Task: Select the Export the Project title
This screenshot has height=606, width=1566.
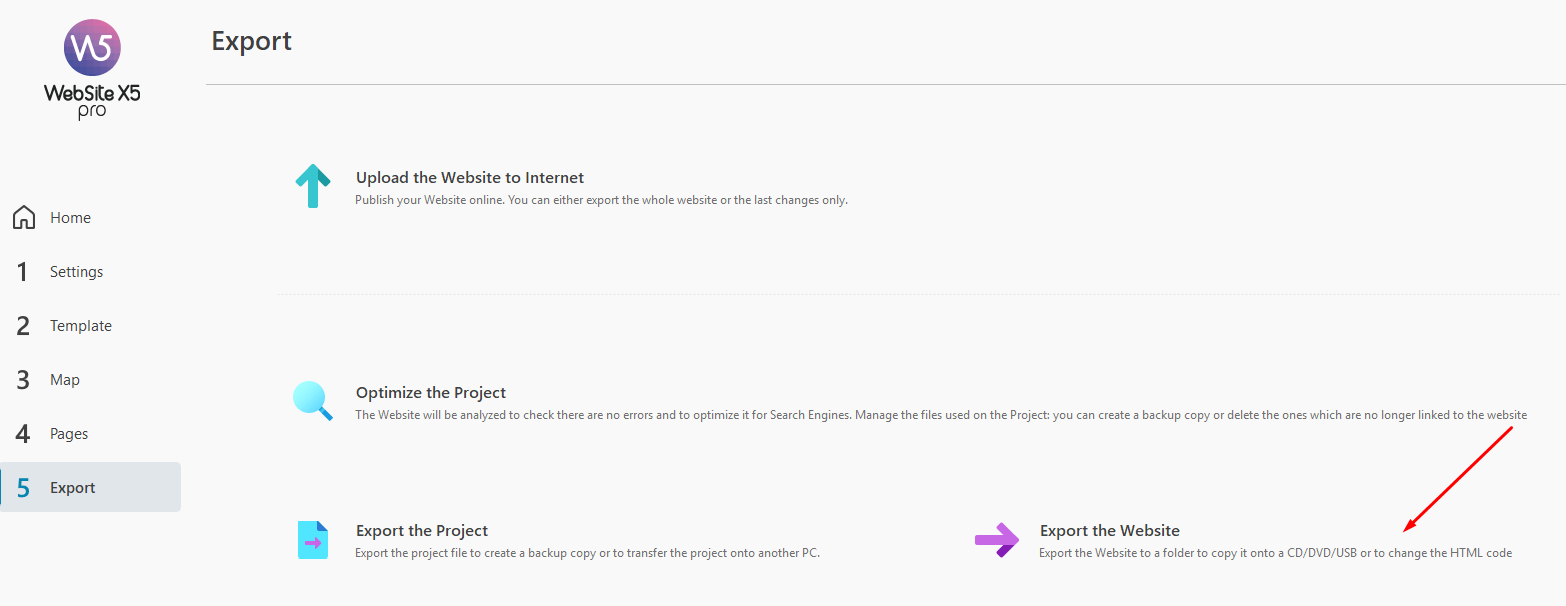Action: (x=421, y=531)
